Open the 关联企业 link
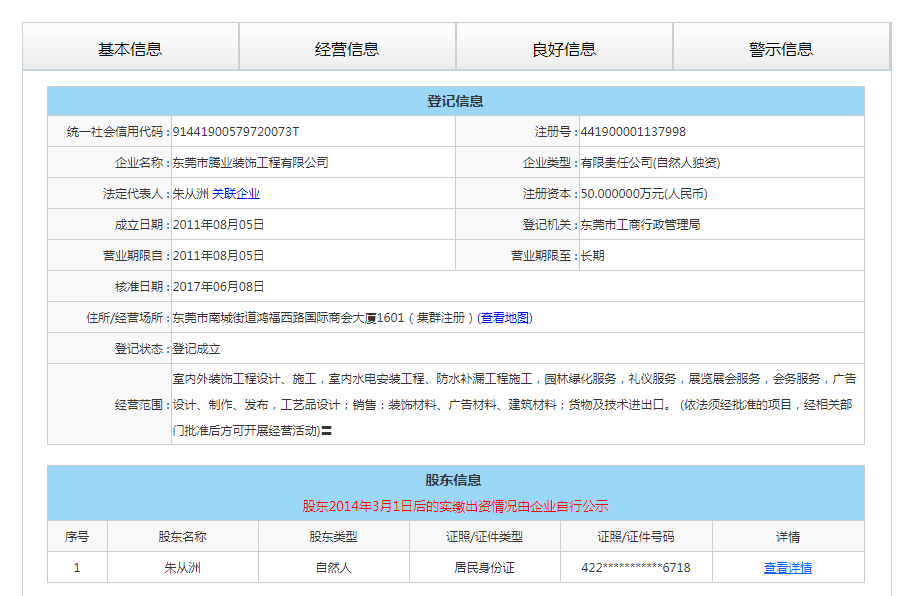The image size is (902, 596). point(236,194)
